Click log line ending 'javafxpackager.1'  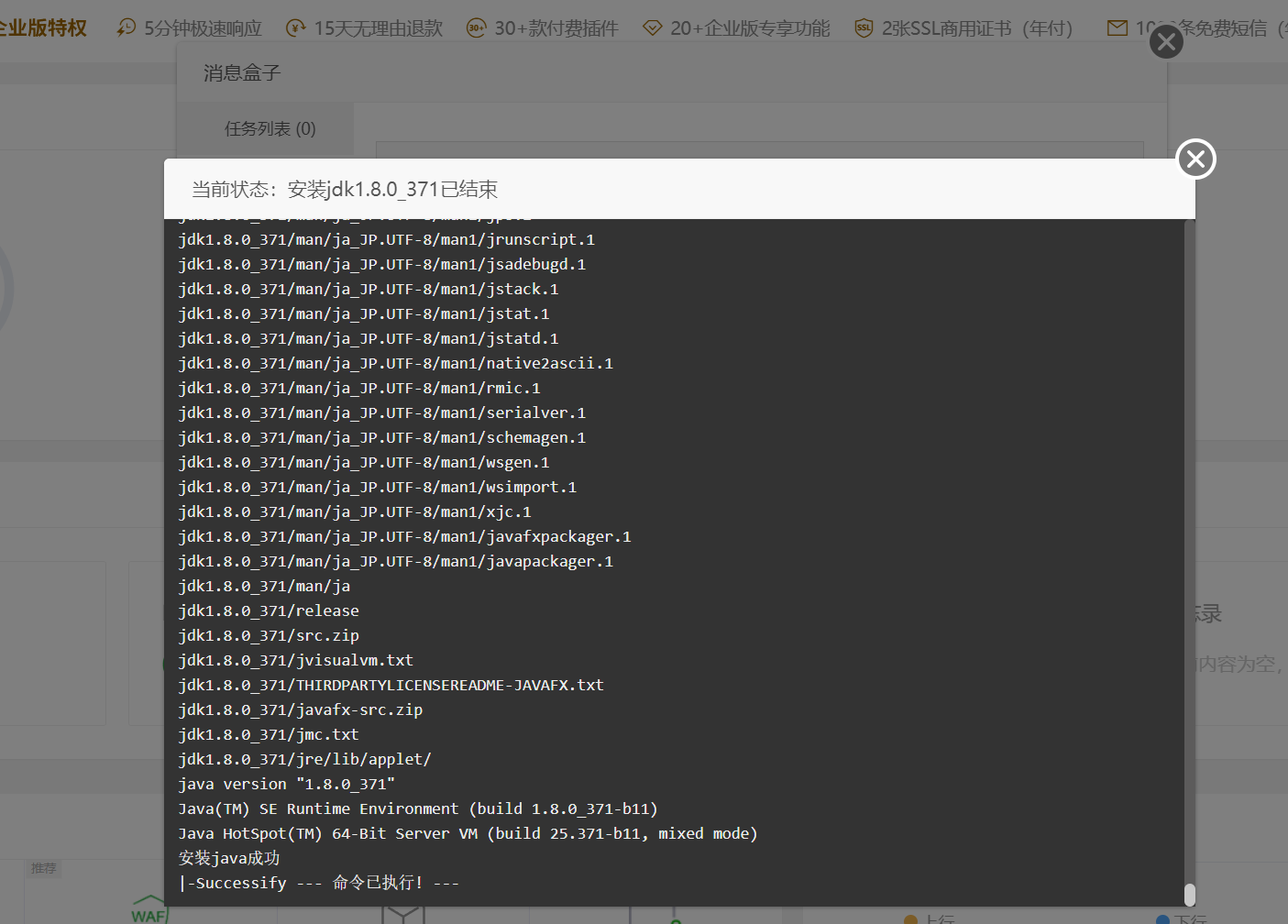[404, 537]
